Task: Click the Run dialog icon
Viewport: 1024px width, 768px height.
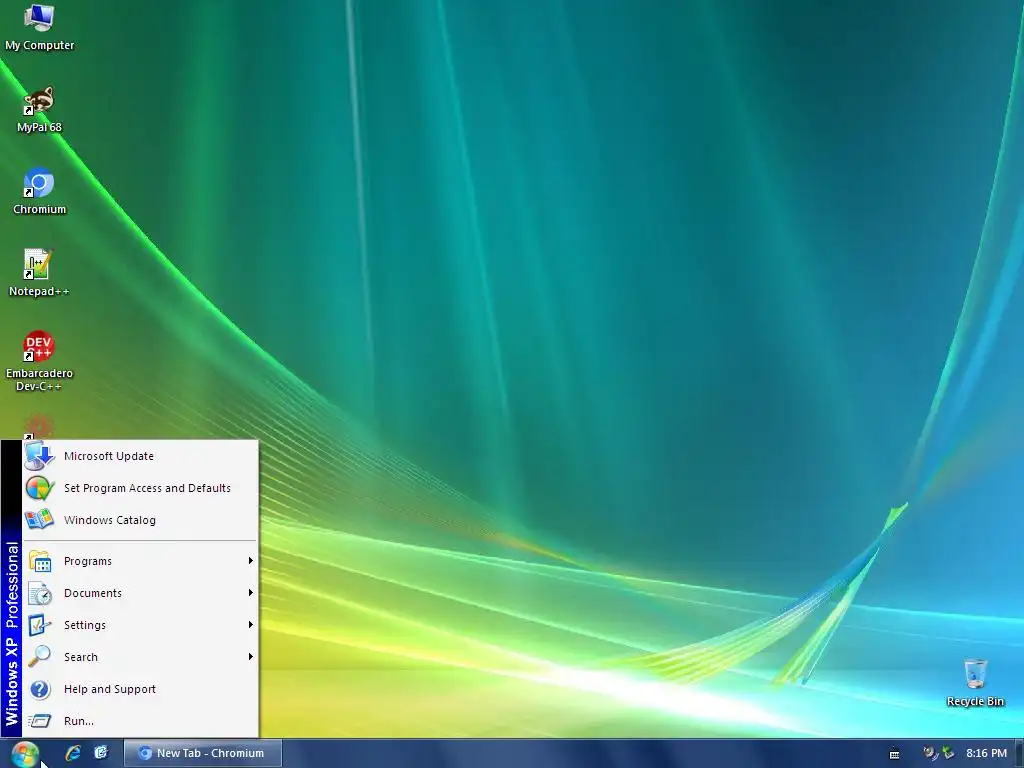Action: [40, 721]
